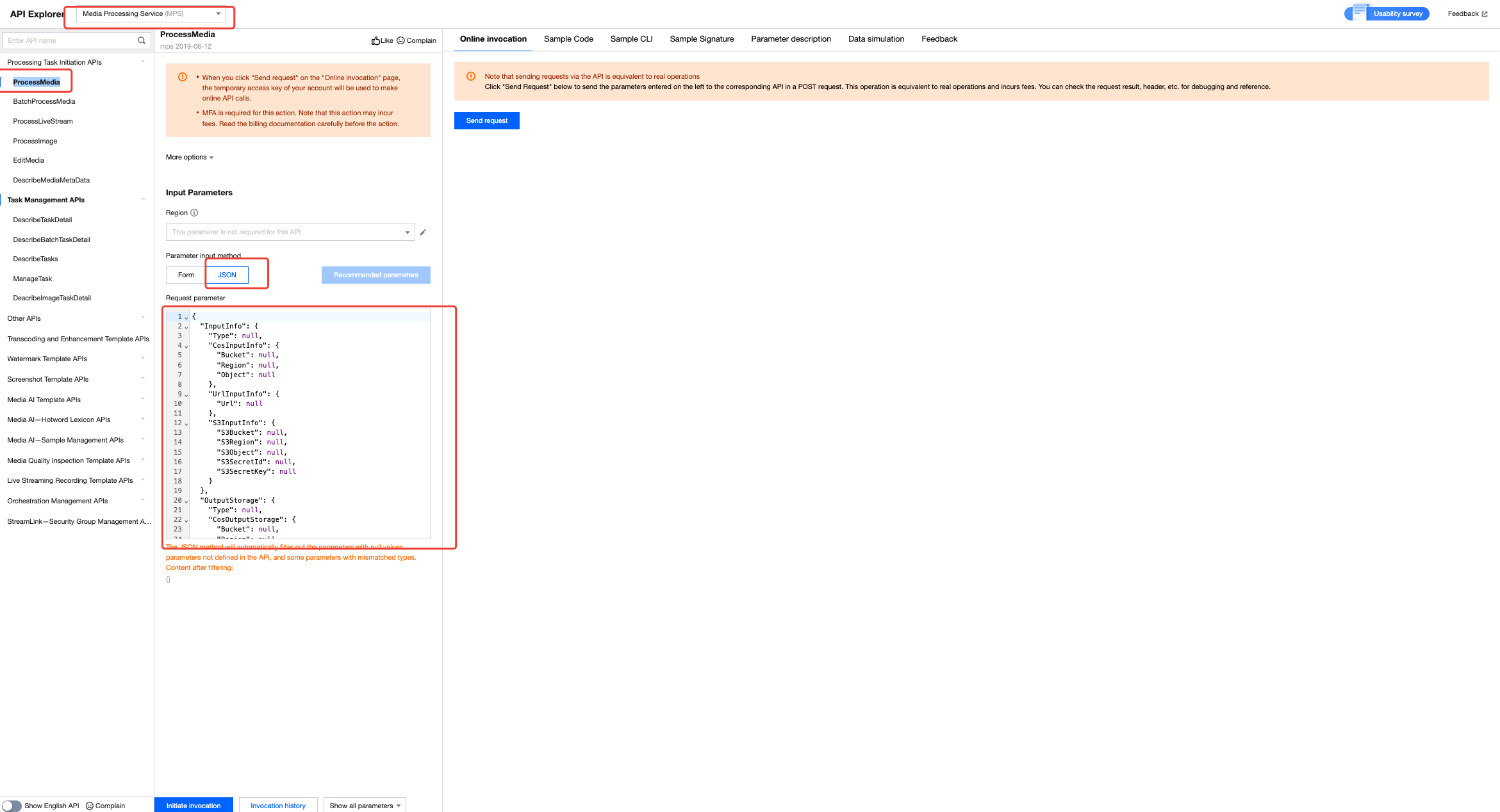
Task: Select the JSON parameter input method
Action: 227,275
